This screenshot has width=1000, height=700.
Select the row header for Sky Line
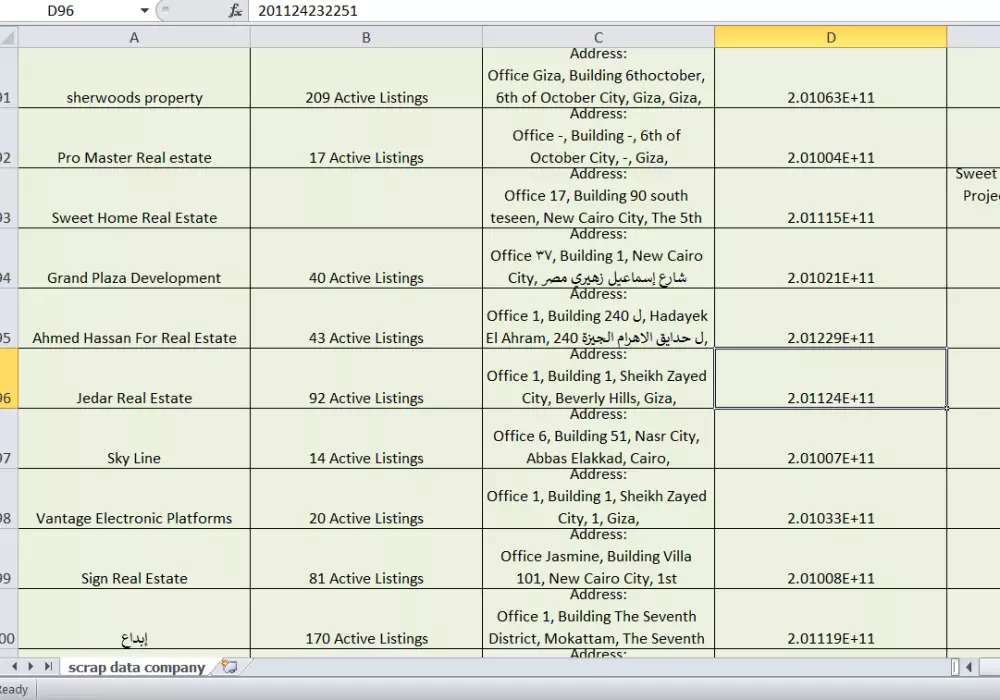(8, 439)
